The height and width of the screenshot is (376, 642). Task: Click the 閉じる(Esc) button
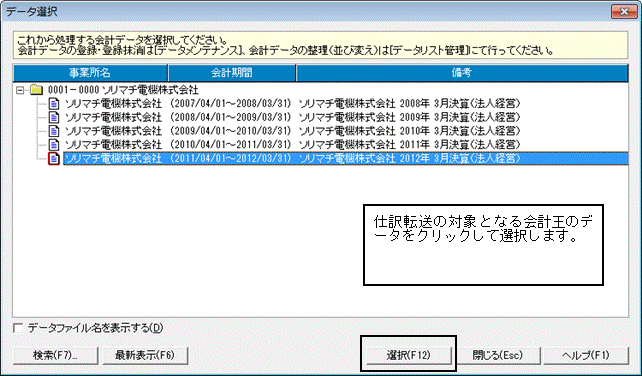(498, 356)
